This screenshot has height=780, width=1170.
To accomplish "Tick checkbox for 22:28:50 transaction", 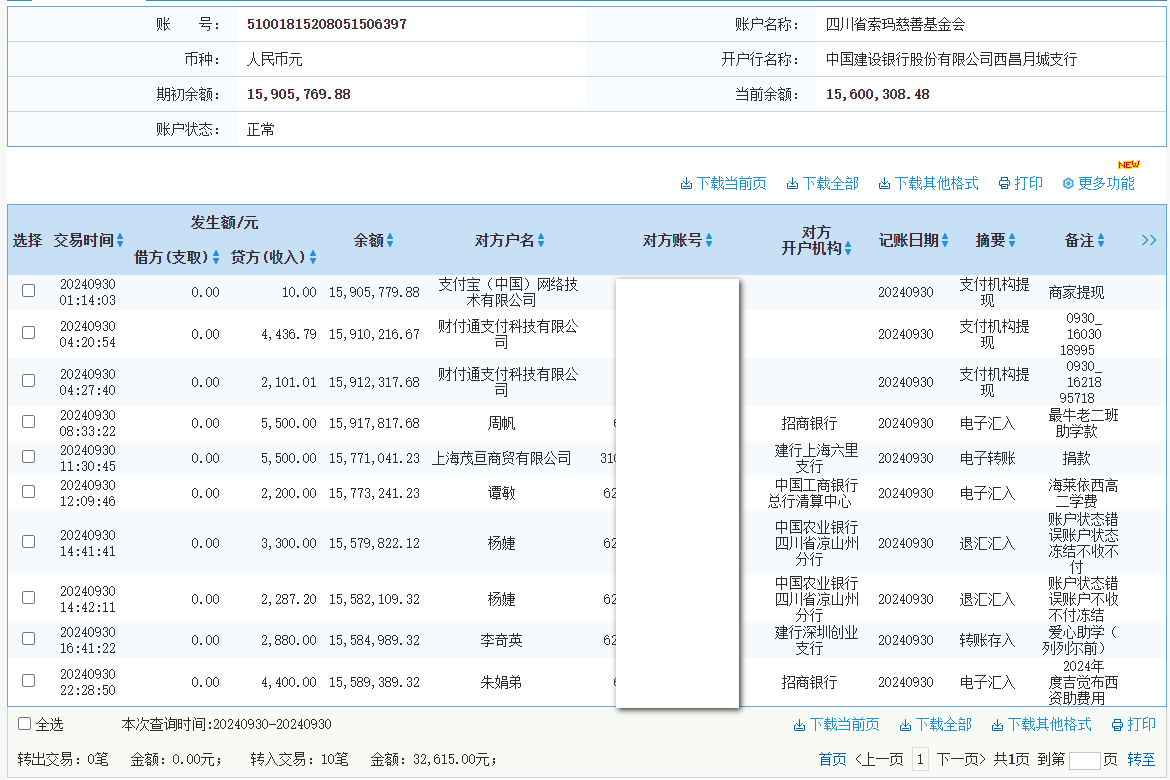I will (28, 680).
